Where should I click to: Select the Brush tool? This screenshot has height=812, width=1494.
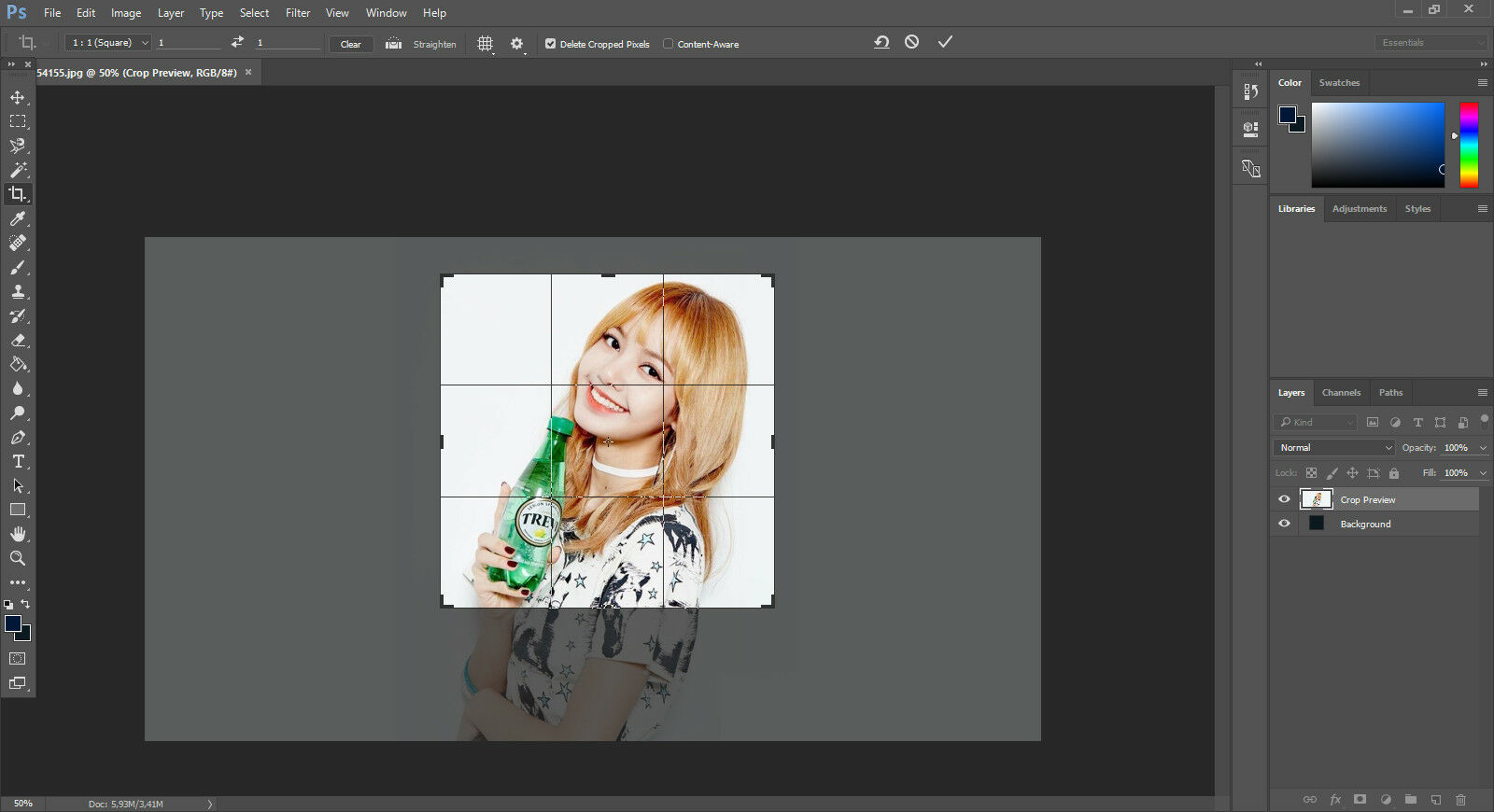pyautogui.click(x=18, y=267)
